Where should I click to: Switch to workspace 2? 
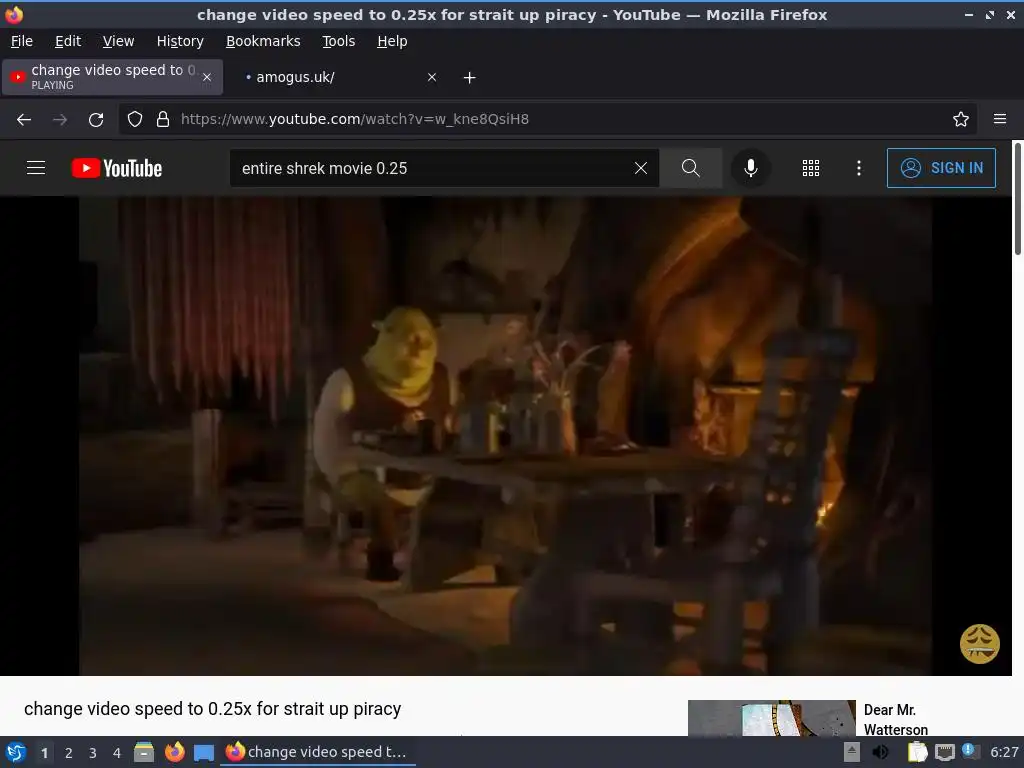69,753
